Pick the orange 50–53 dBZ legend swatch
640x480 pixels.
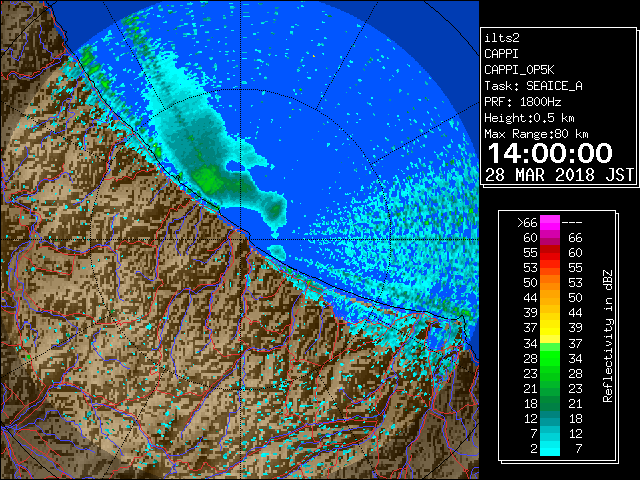550,283
